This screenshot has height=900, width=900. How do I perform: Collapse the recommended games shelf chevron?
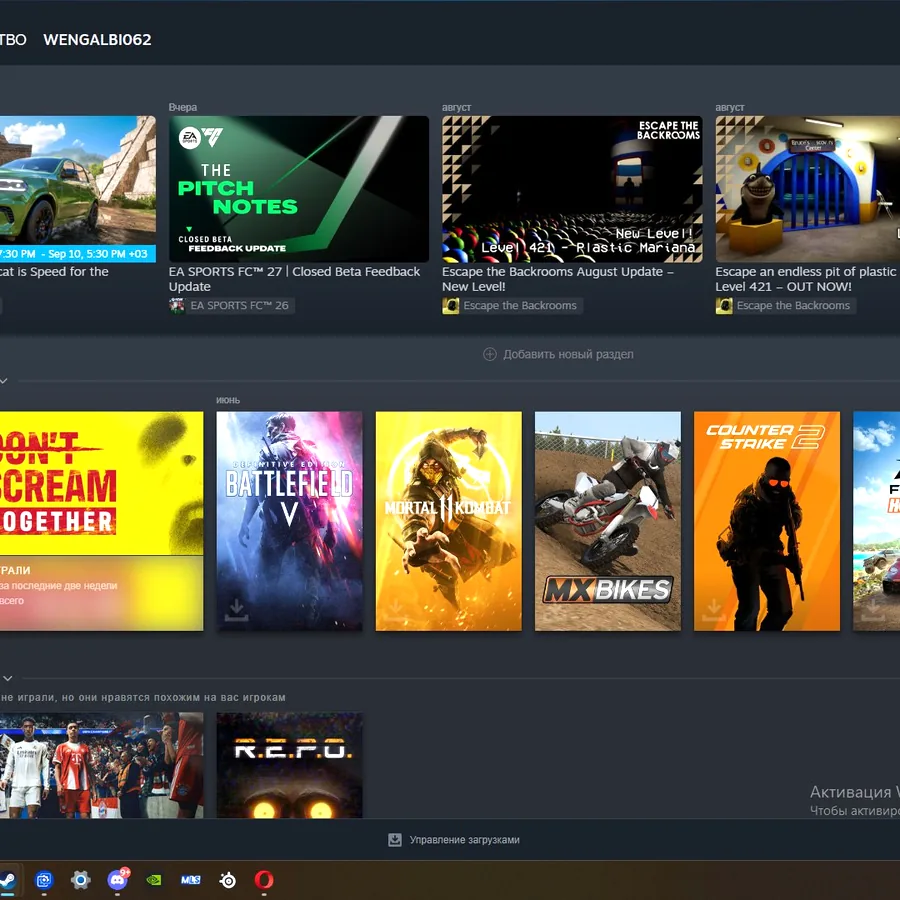(x=7, y=678)
